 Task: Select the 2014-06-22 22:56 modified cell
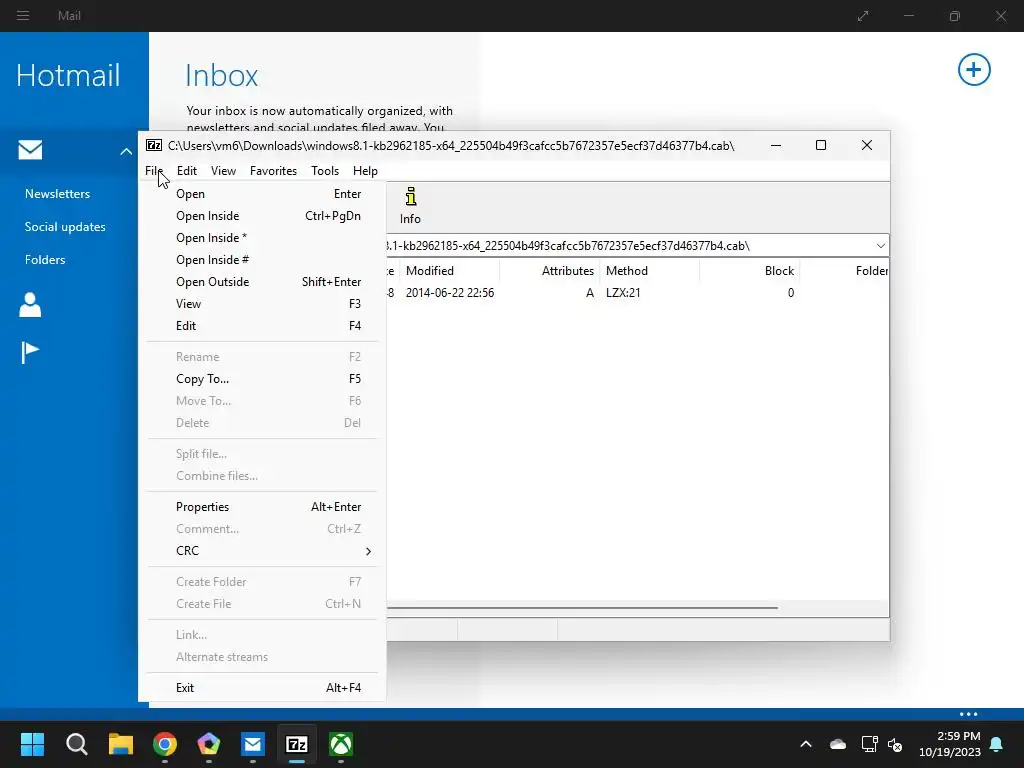coord(450,293)
